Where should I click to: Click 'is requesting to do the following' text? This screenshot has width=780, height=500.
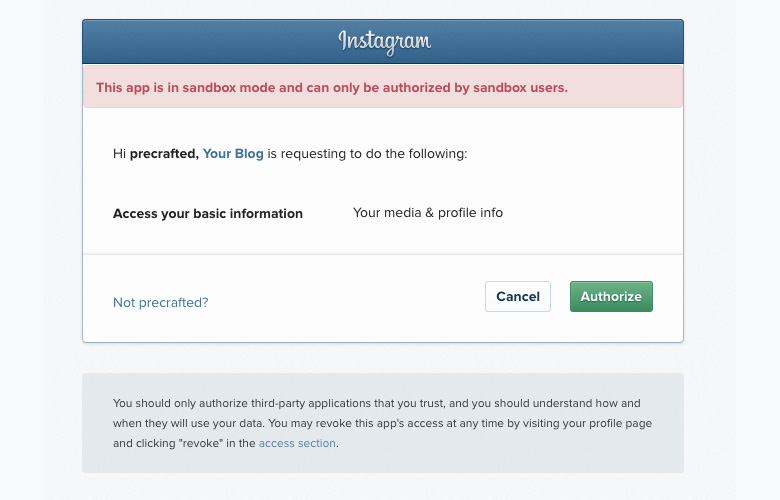pos(367,154)
